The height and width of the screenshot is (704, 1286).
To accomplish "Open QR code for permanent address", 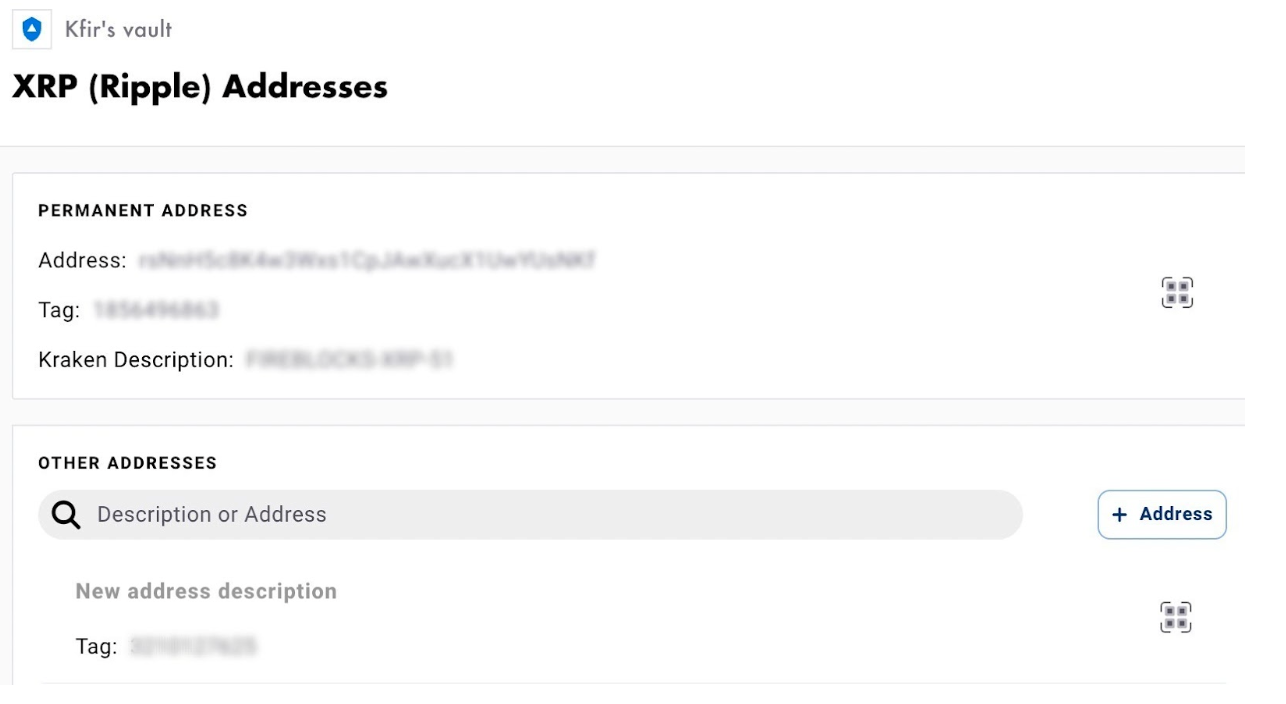I will 1177,293.
